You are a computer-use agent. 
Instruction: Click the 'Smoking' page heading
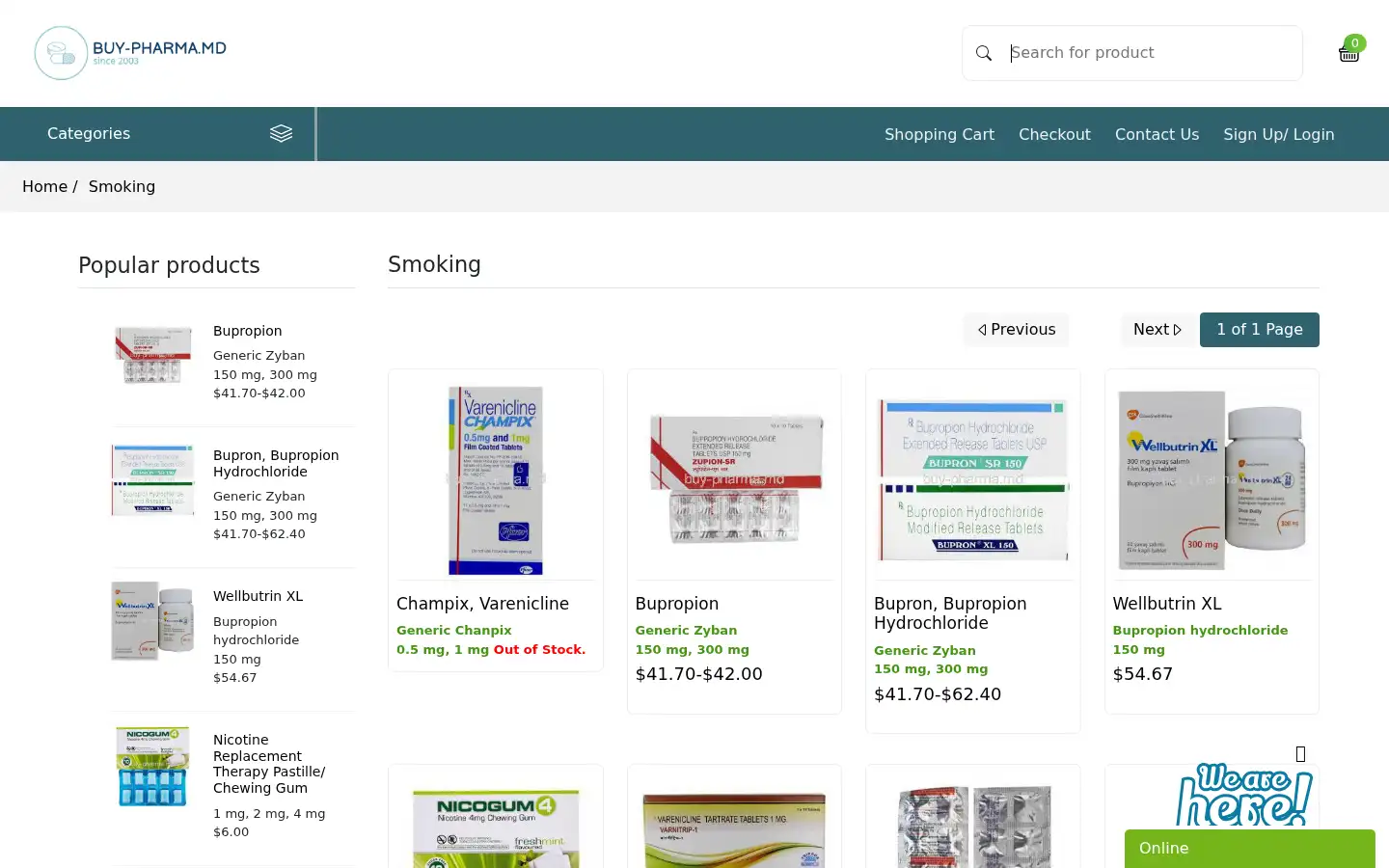(434, 264)
